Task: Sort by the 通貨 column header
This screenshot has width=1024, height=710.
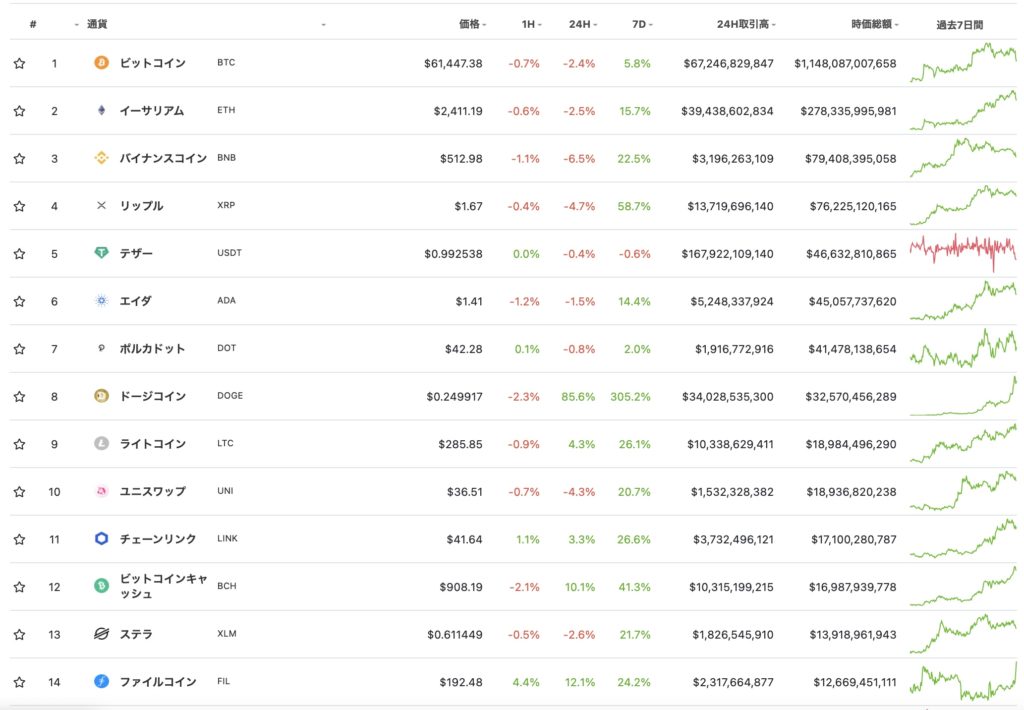Action: [97, 24]
